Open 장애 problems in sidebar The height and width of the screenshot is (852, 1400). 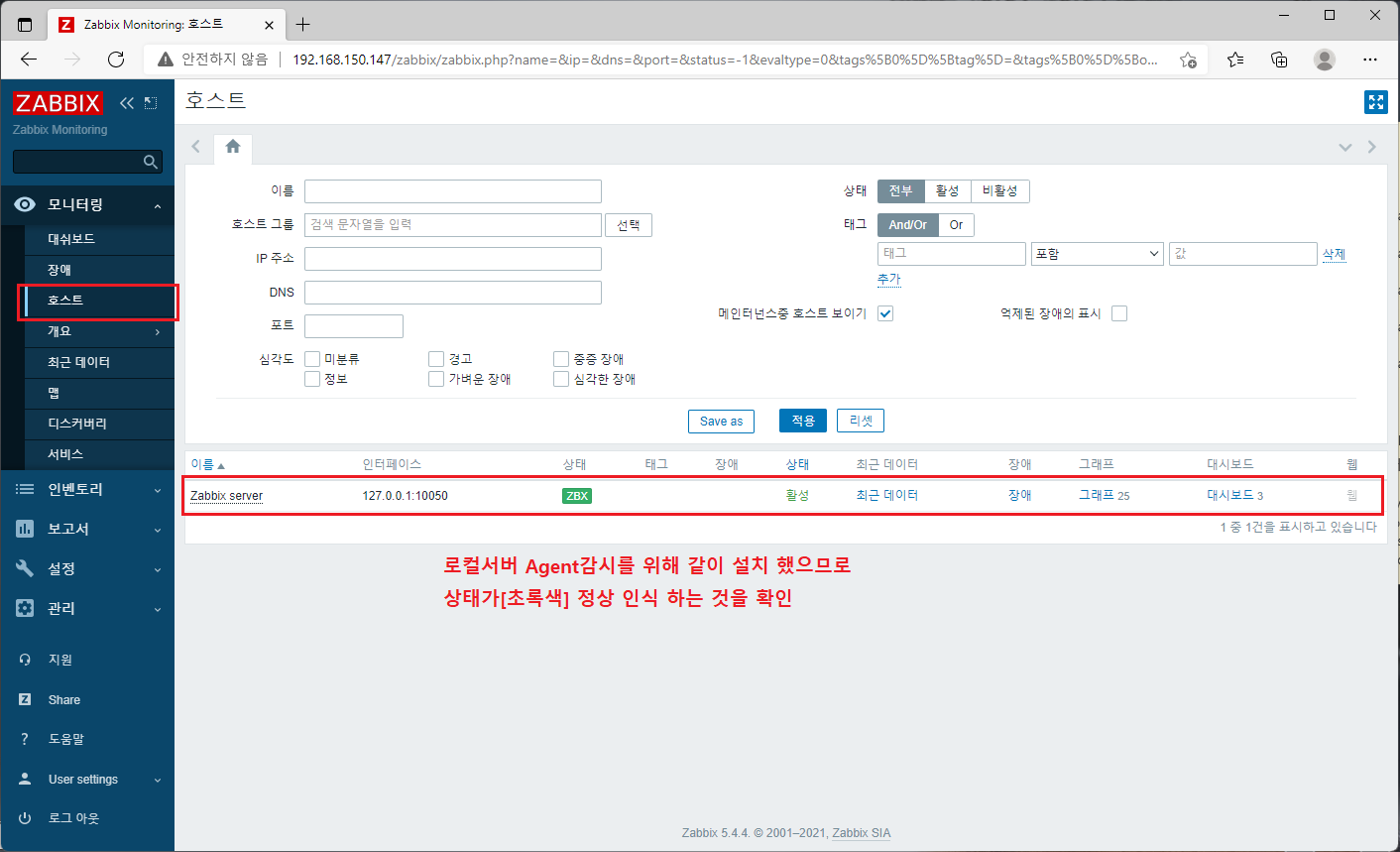[99, 270]
